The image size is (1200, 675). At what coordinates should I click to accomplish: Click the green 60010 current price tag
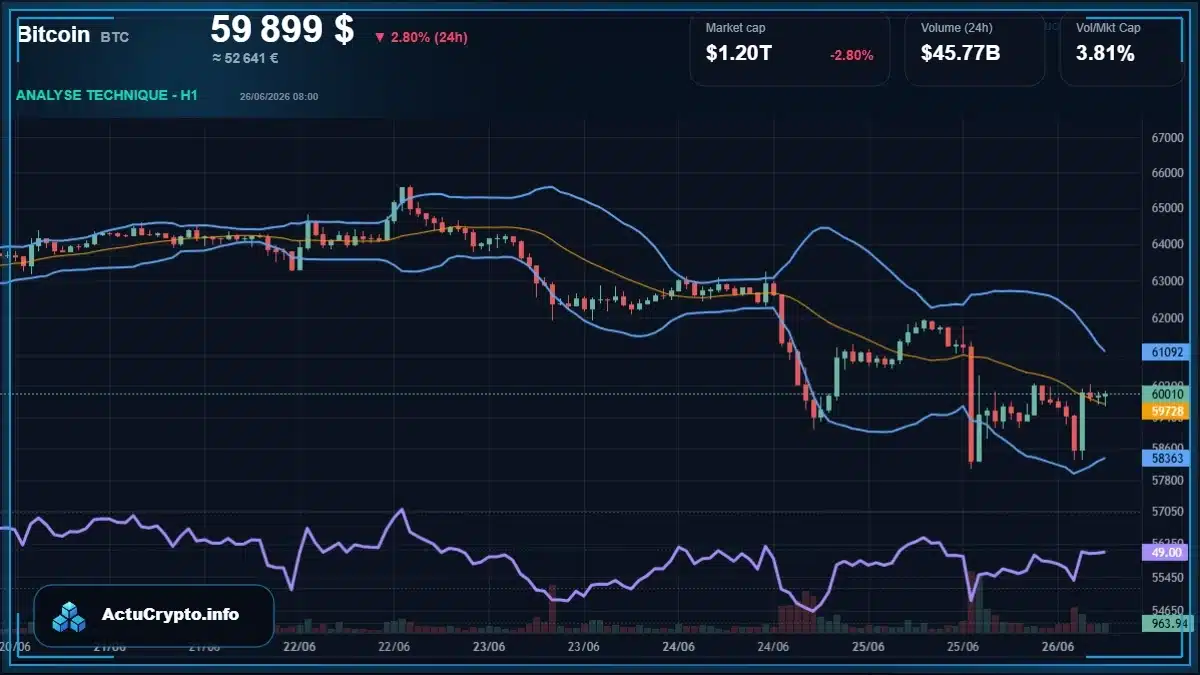pos(1166,394)
